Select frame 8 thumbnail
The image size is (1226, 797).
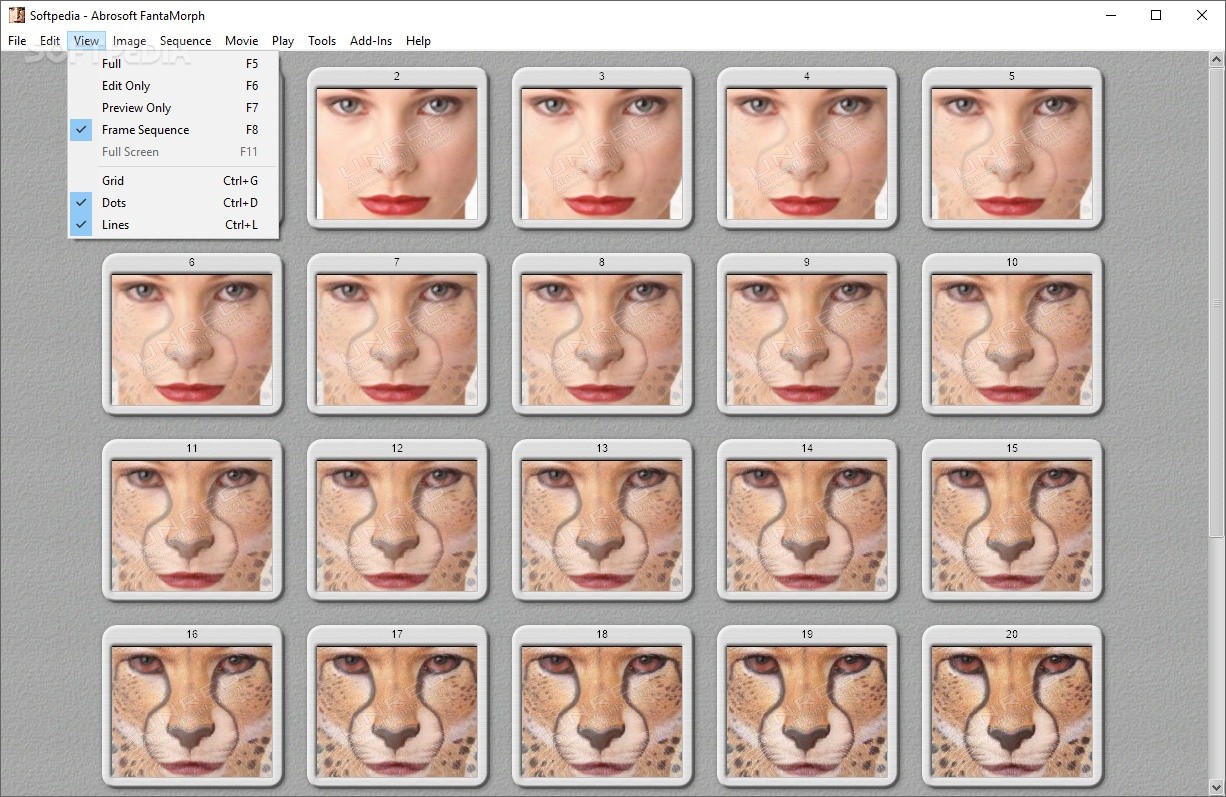click(602, 334)
